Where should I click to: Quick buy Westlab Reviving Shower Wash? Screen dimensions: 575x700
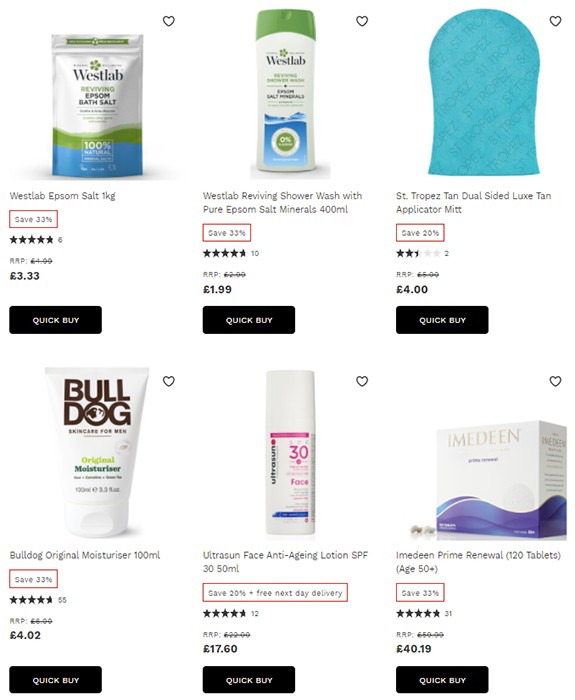[x=249, y=320]
